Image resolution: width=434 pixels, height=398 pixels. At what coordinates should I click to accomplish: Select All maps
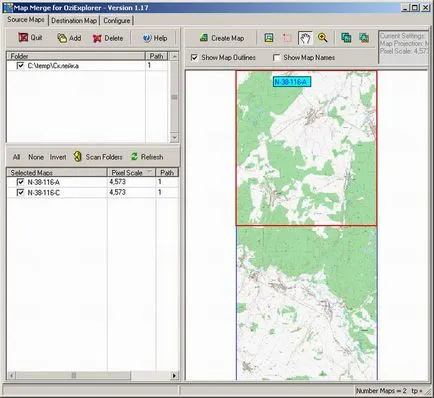pyautogui.click(x=16, y=157)
